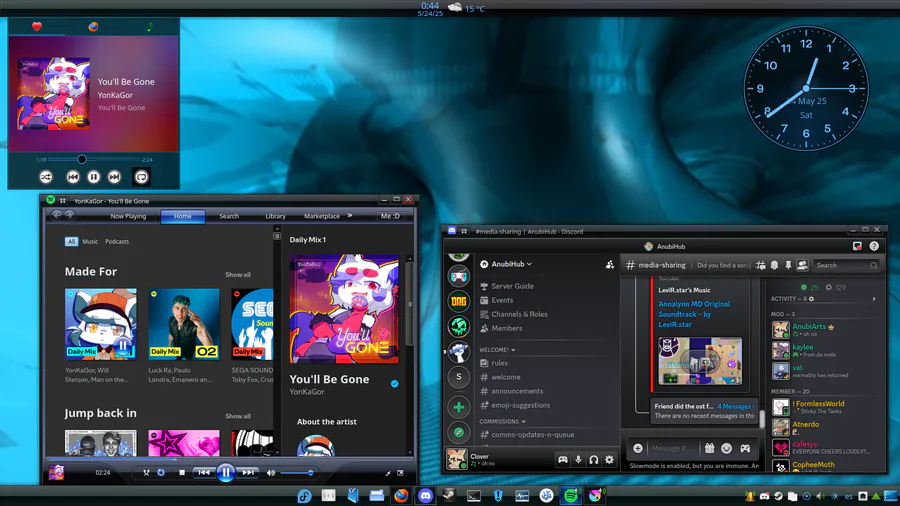900x506 pixels.
Task: Toggle repeat in Spotify player bar
Action: click(161, 473)
